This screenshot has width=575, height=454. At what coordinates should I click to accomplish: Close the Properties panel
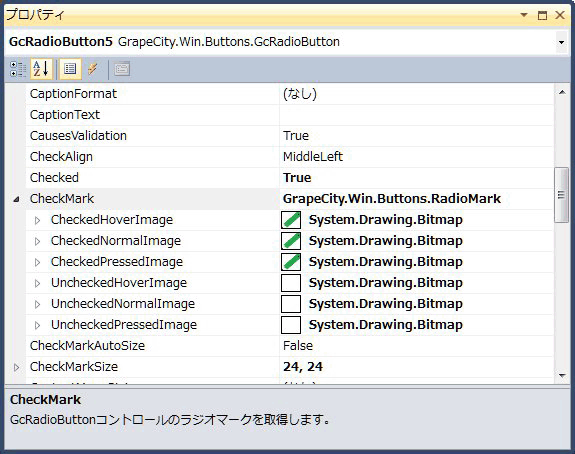tap(560, 15)
